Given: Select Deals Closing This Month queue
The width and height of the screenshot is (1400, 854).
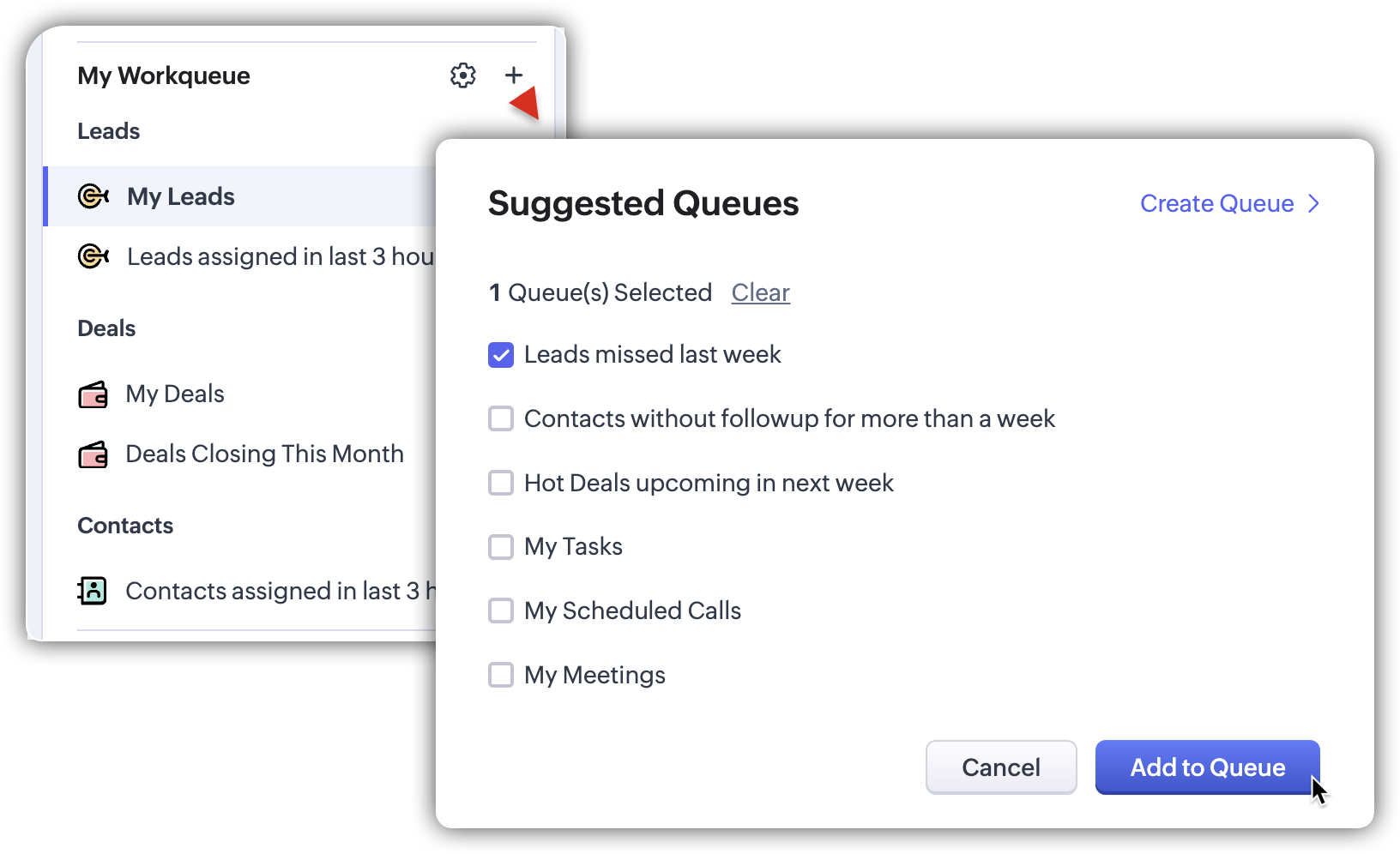Looking at the screenshot, I should click(264, 454).
